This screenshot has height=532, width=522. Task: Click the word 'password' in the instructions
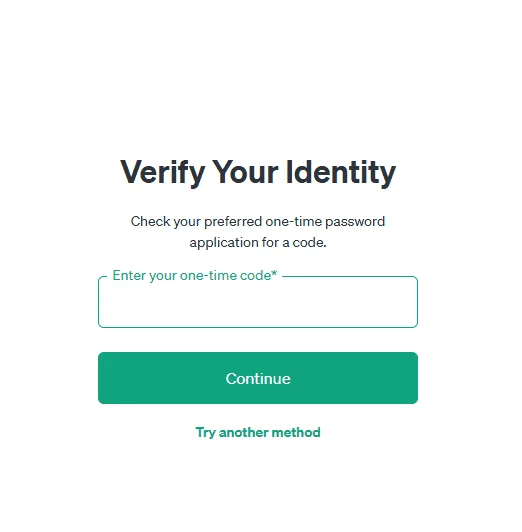355,223
